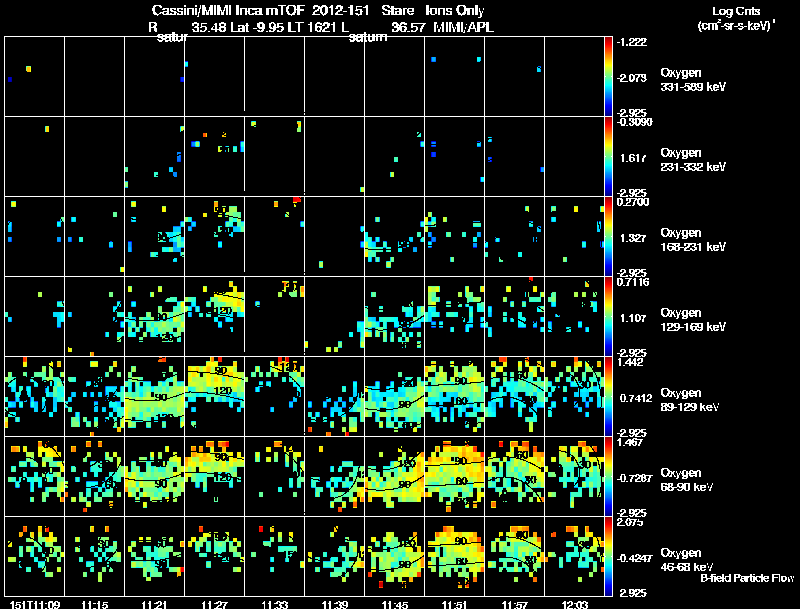Click the -1.222 color scale value
The height and width of the screenshot is (609, 800).
[x=632, y=42]
